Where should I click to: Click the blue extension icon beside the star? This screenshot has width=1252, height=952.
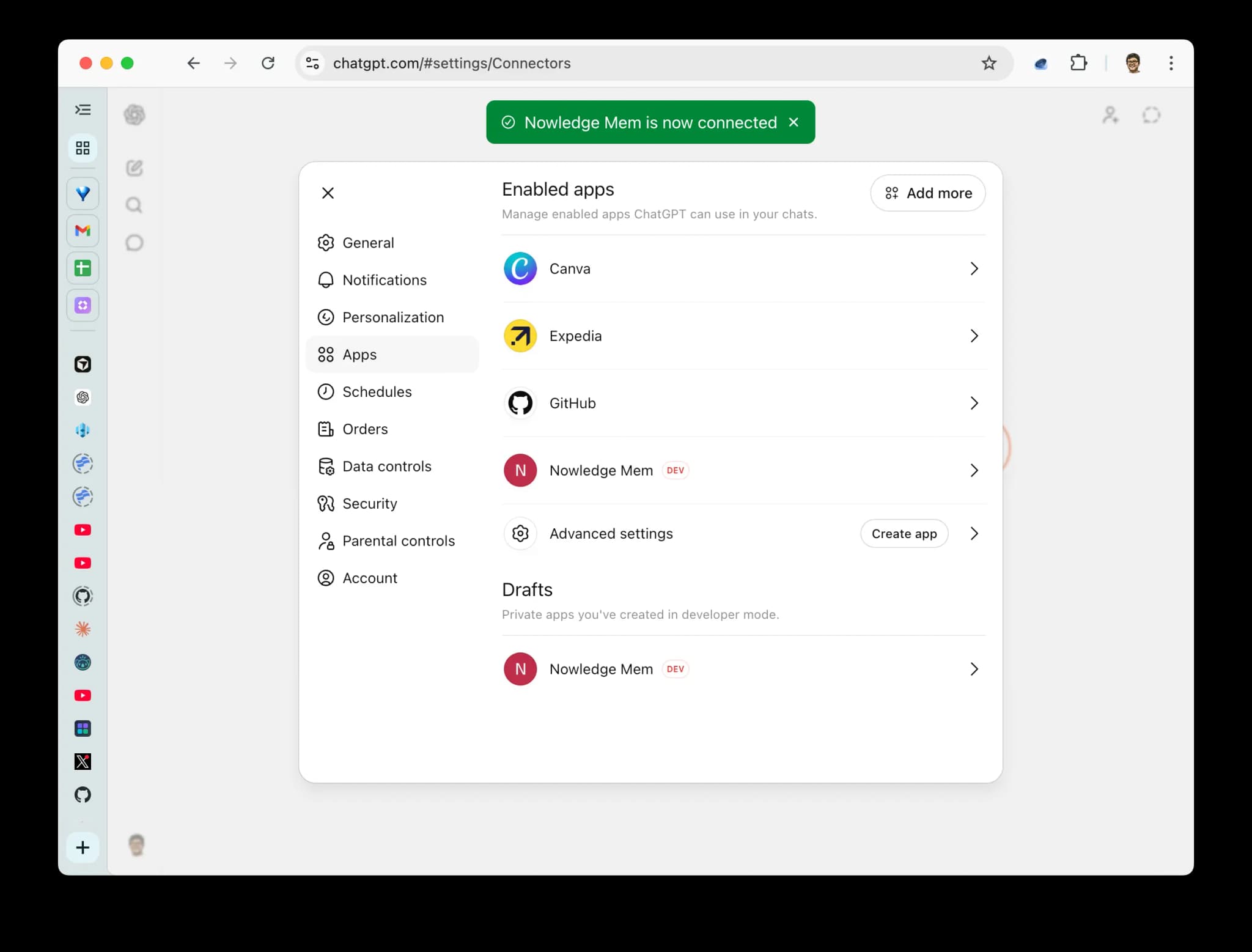coord(1040,63)
